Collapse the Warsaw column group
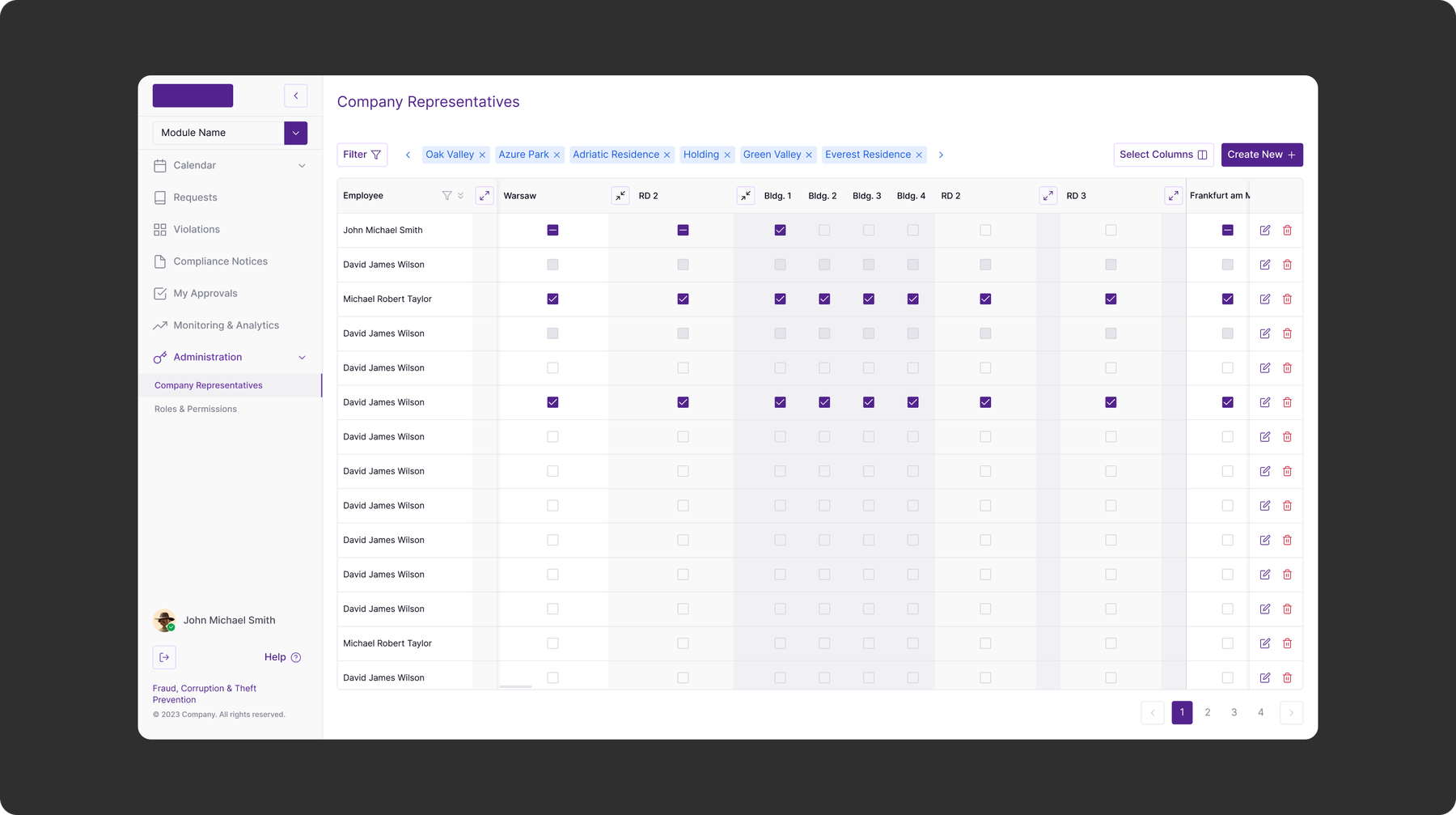The width and height of the screenshot is (1456, 815). (x=620, y=196)
